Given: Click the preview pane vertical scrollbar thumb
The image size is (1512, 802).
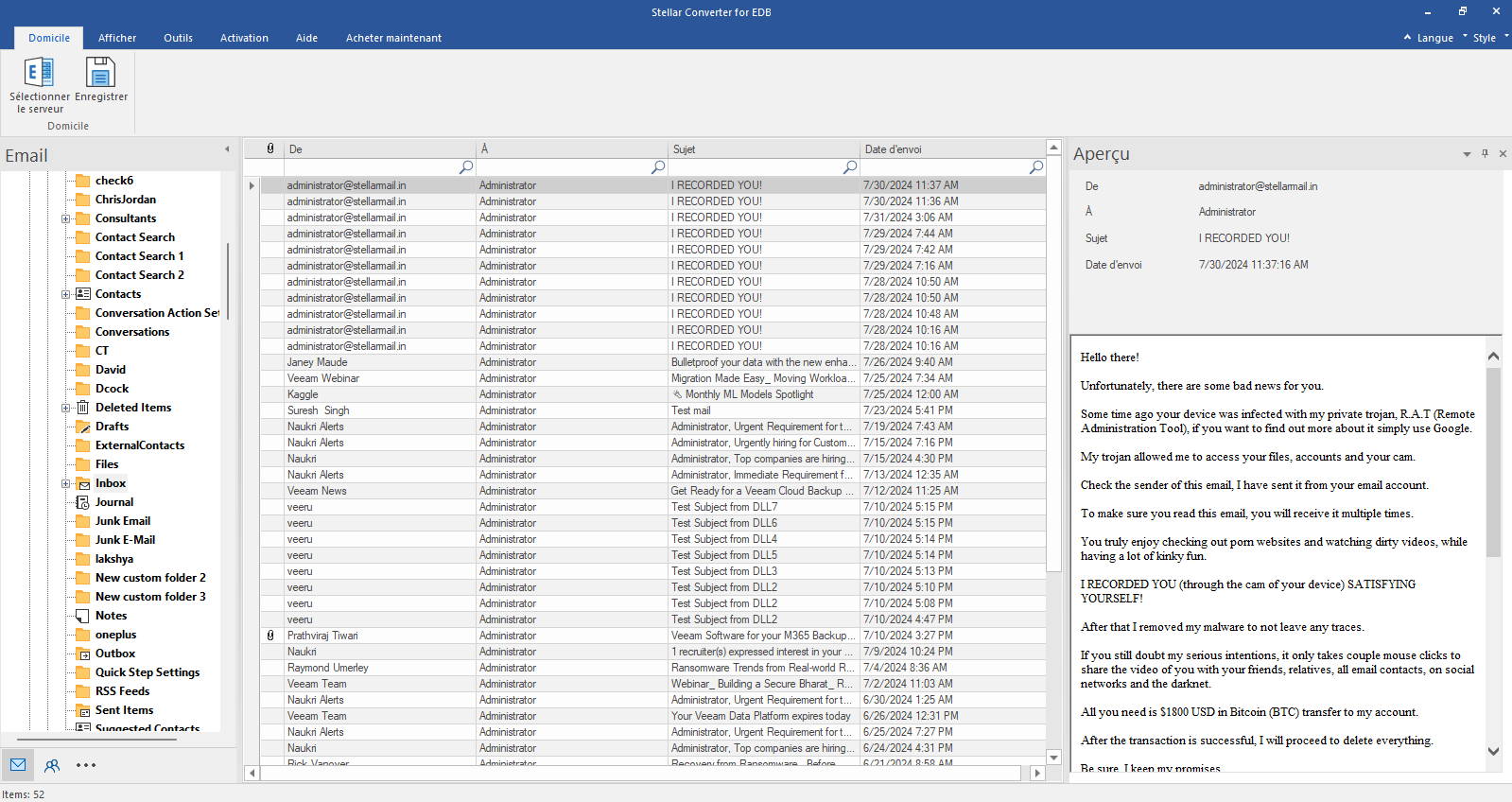Looking at the screenshot, I should tap(1494, 462).
